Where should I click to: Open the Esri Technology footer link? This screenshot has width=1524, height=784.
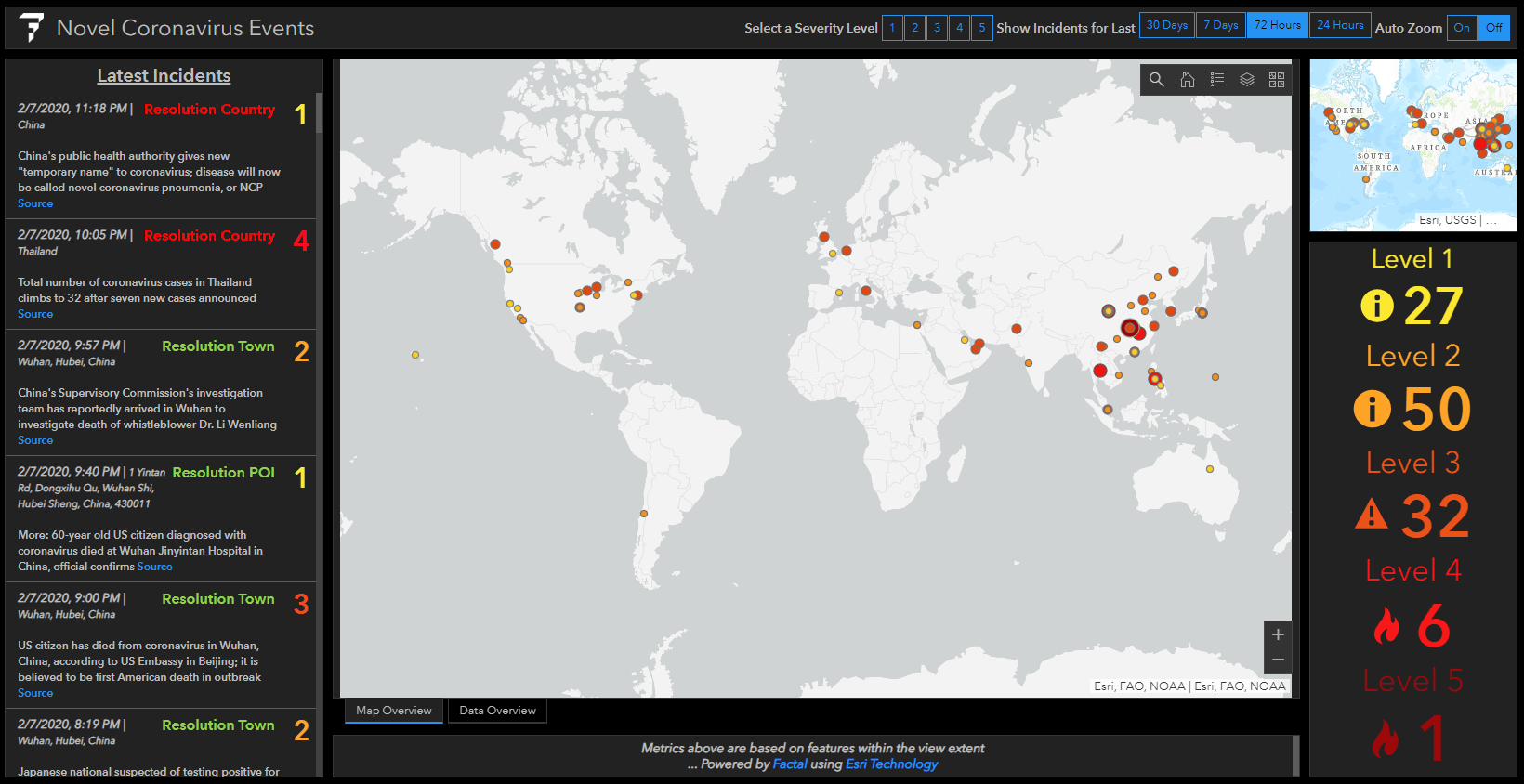[x=891, y=764]
